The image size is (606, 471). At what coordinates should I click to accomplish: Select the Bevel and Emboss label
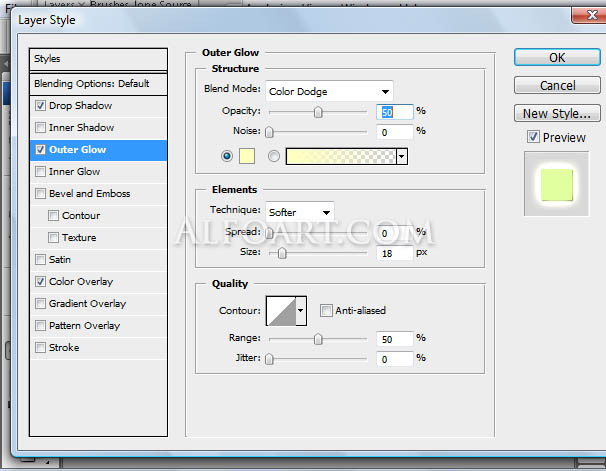click(x=90, y=194)
